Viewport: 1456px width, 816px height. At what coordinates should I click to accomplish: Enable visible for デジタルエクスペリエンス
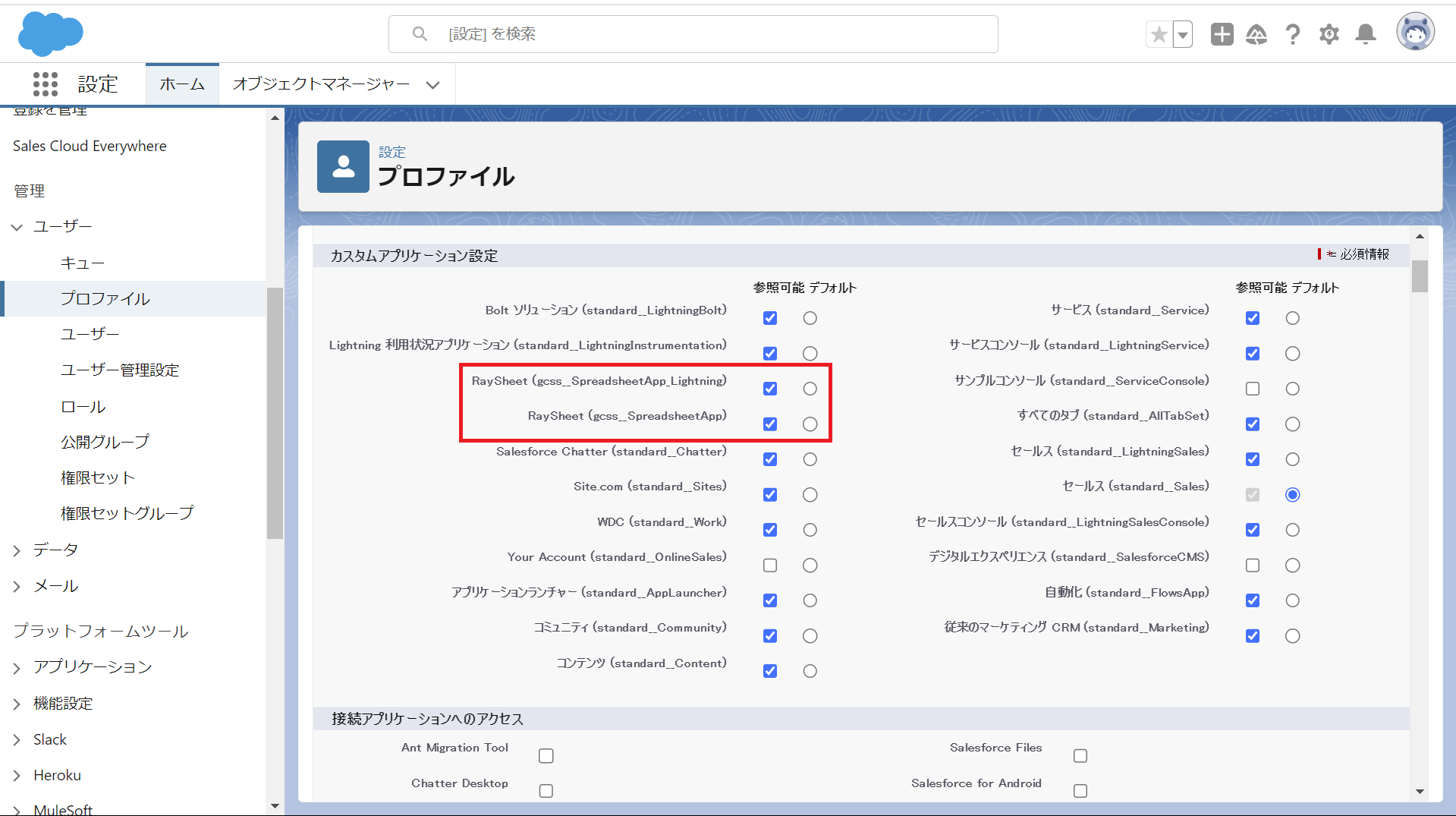(x=1253, y=566)
